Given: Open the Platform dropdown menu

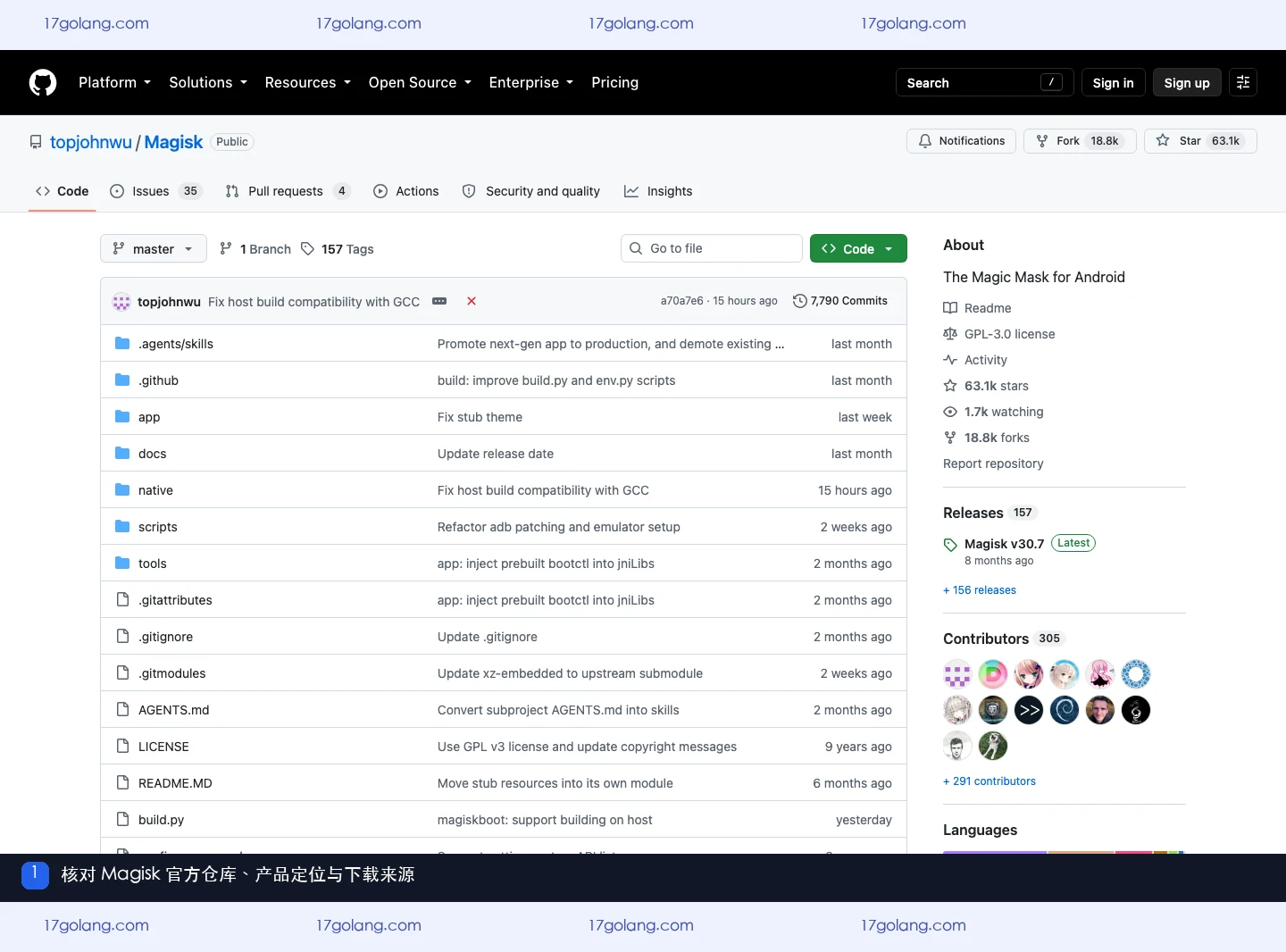Looking at the screenshot, I should 115,82.
